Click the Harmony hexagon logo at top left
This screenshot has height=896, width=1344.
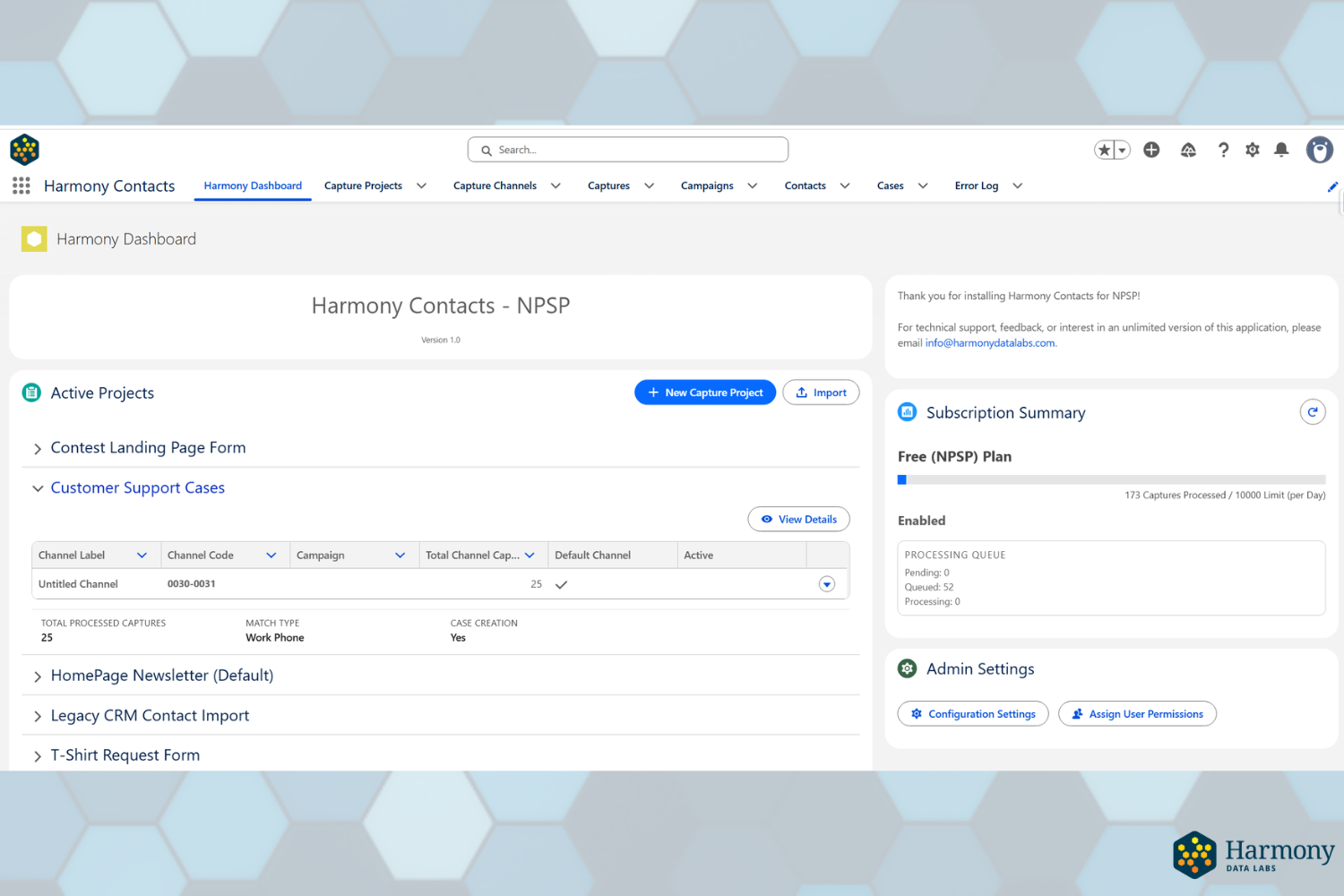(x=24, y=150)
